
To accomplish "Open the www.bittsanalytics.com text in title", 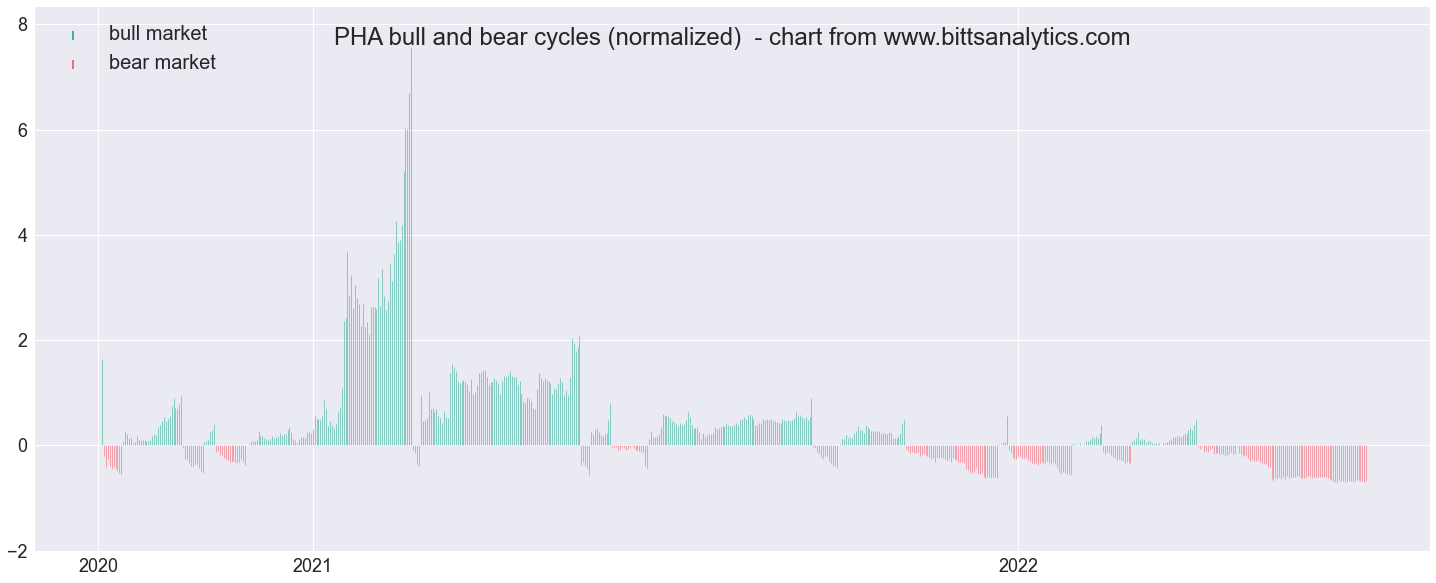I will [x=1003, y=37].
